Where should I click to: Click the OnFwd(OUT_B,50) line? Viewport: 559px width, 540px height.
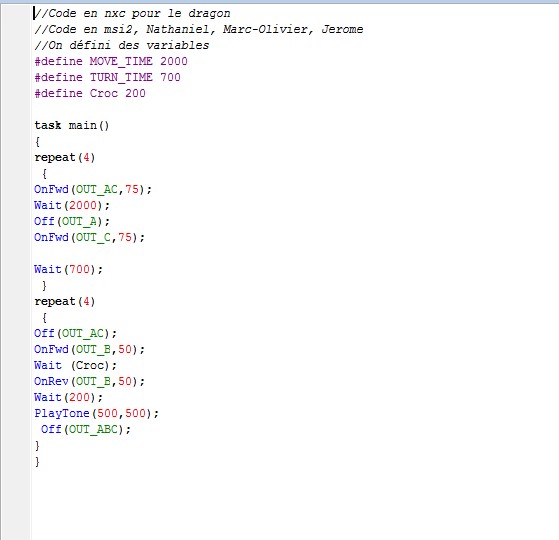point(89,349)
